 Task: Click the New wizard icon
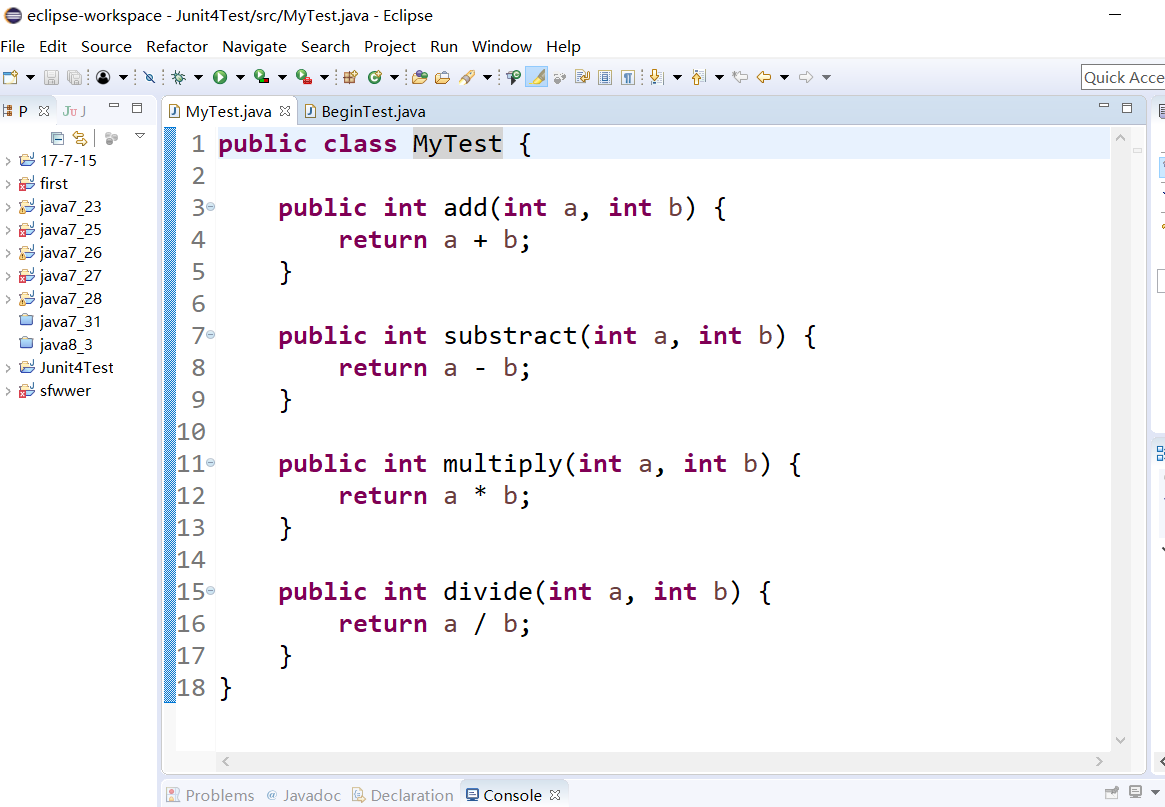10,77
